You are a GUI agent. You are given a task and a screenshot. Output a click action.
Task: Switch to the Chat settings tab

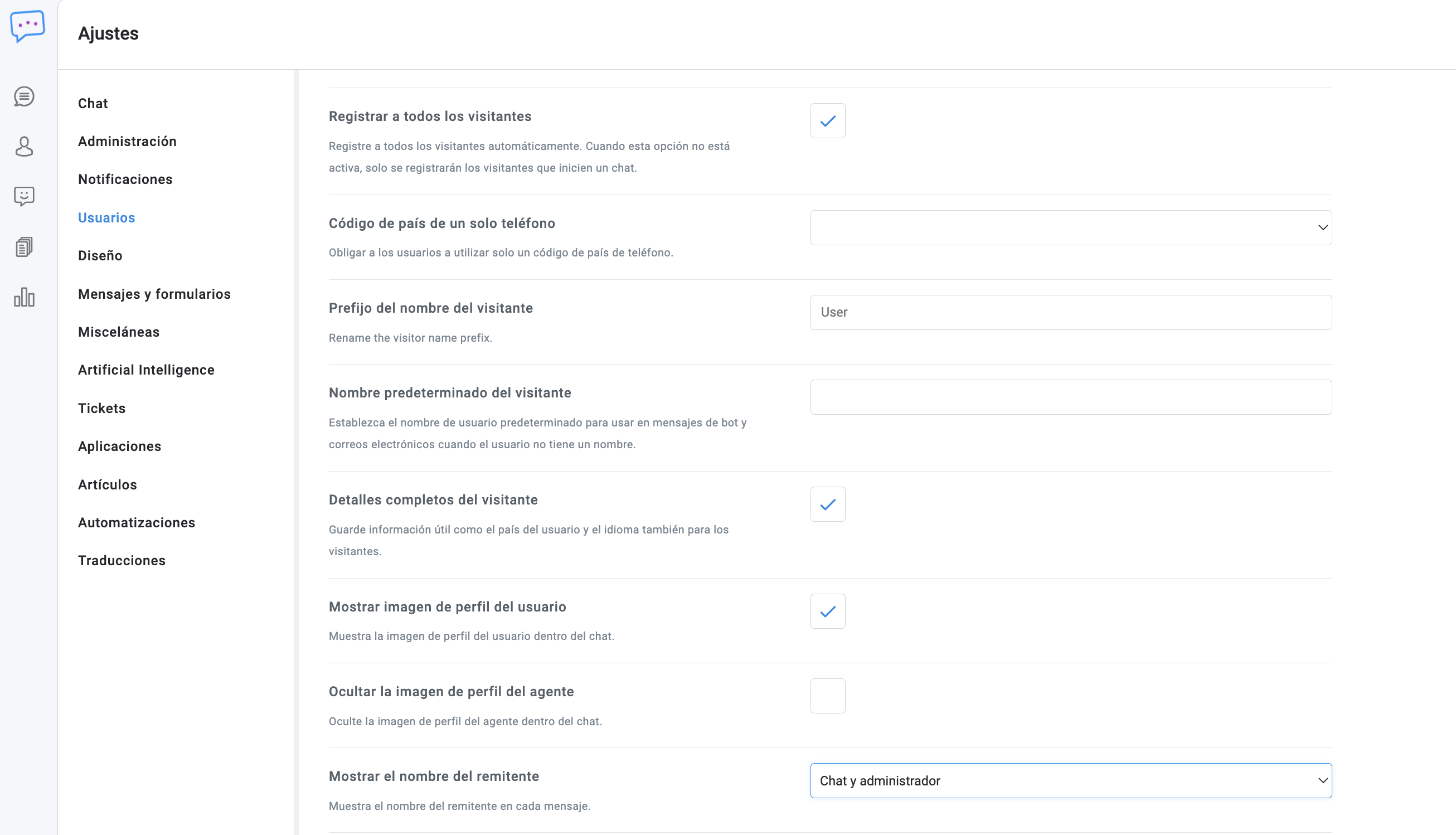93,103
